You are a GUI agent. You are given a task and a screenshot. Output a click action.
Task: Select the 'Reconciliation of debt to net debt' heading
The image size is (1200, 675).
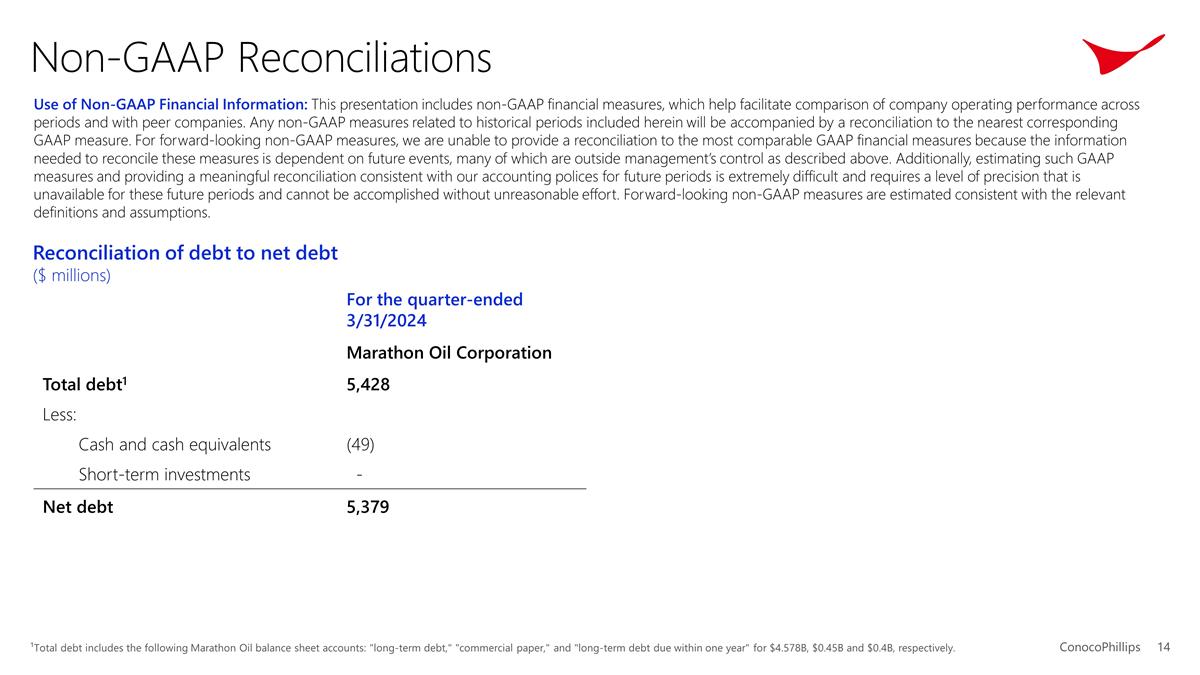[x=185, y=253]
